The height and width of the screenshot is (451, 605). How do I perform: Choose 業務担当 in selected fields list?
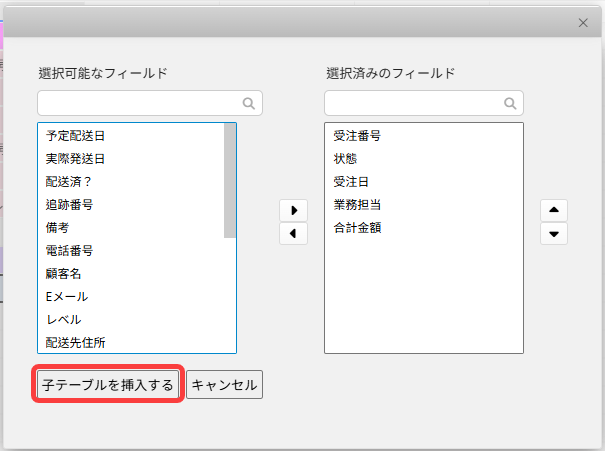[x=357, y=205]
